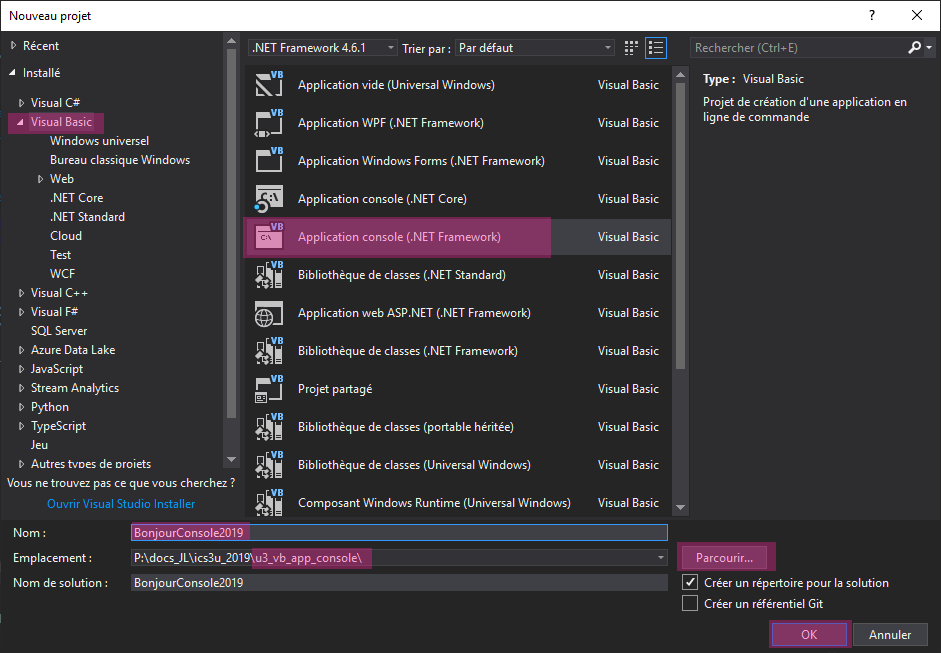Select the Application console (.NET Core) icon
Viewport: 941px width, 653px height.
point(269,199)
